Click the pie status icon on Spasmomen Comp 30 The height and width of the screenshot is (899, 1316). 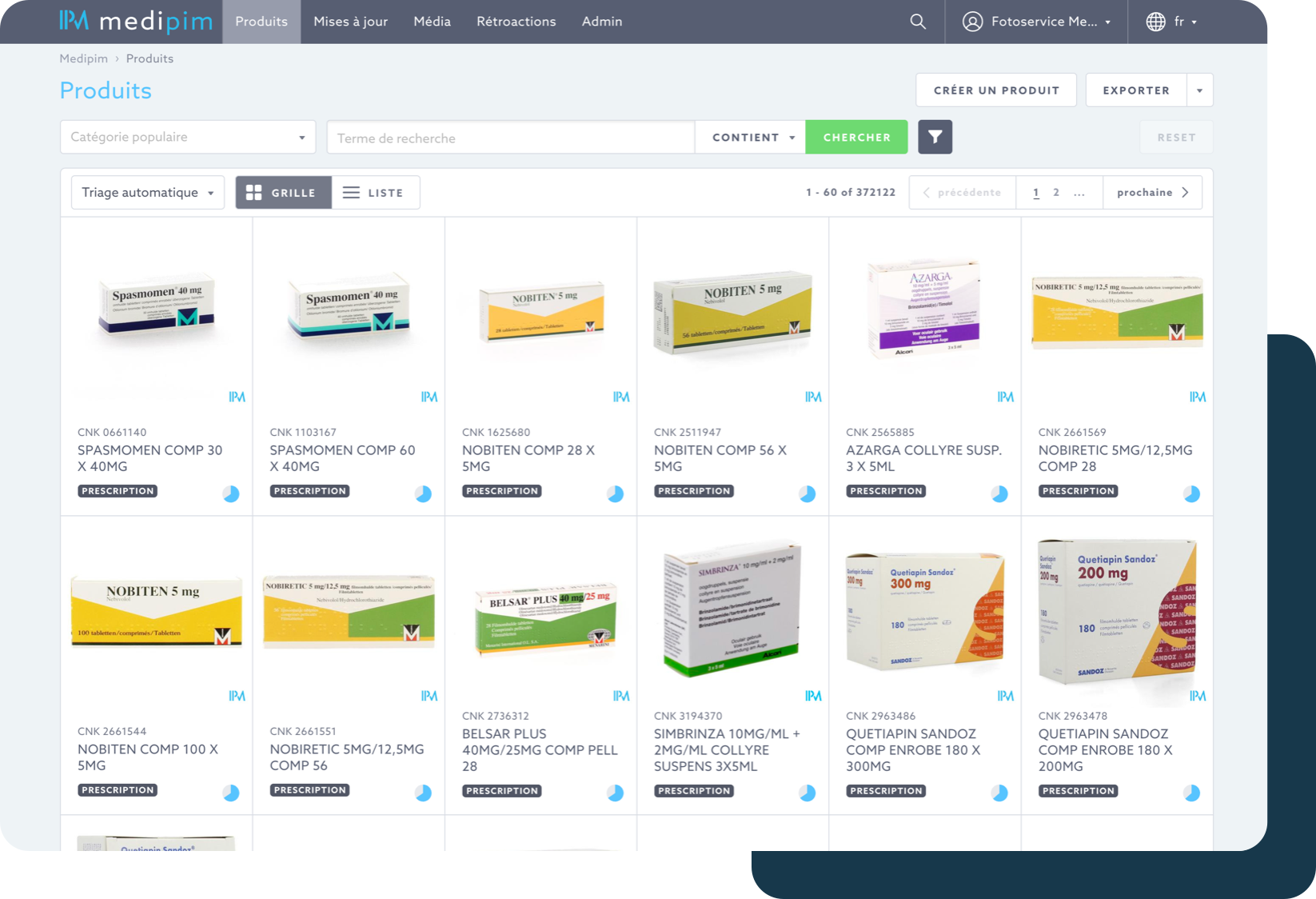tap(231, 493)
